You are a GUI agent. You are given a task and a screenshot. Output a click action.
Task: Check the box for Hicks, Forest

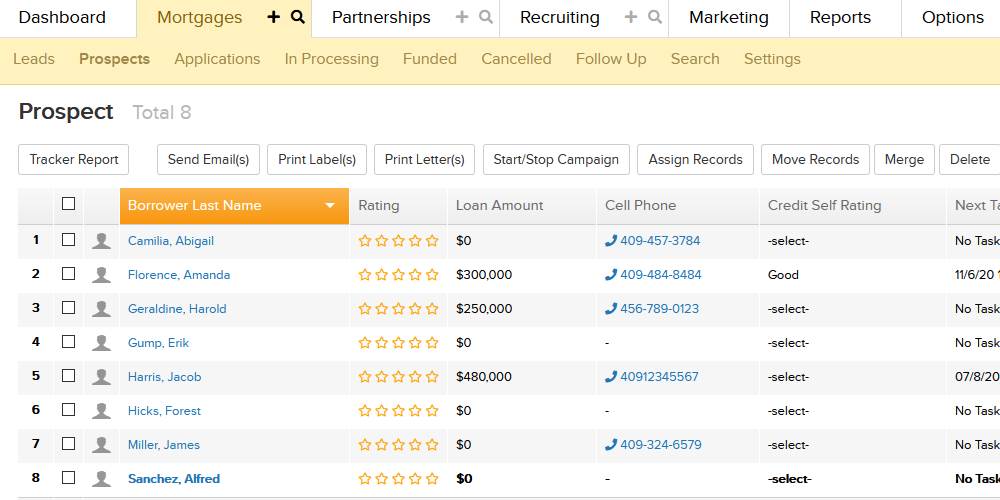pos(68,409)
